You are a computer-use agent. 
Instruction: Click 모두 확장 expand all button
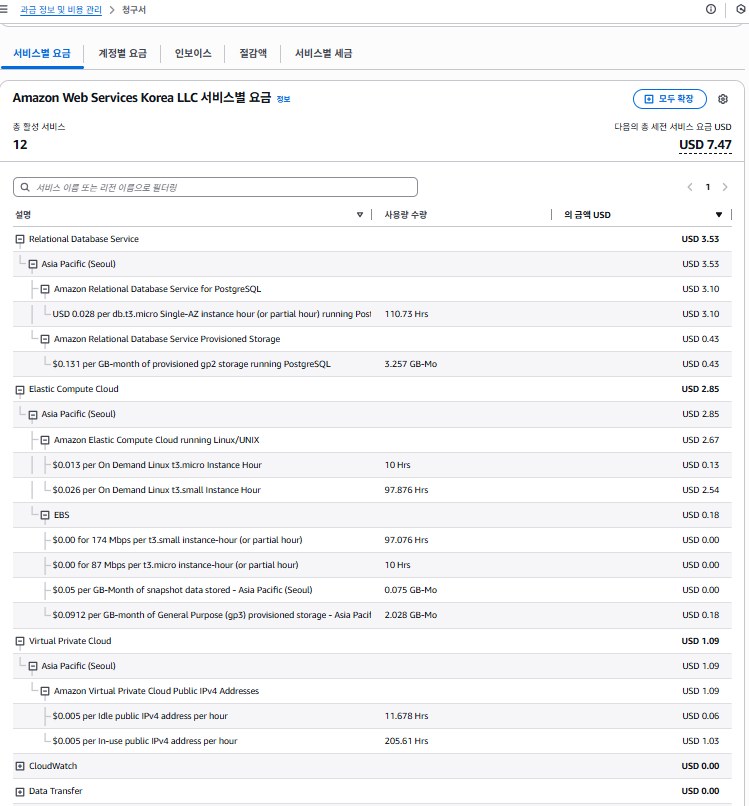click(669, 99)
